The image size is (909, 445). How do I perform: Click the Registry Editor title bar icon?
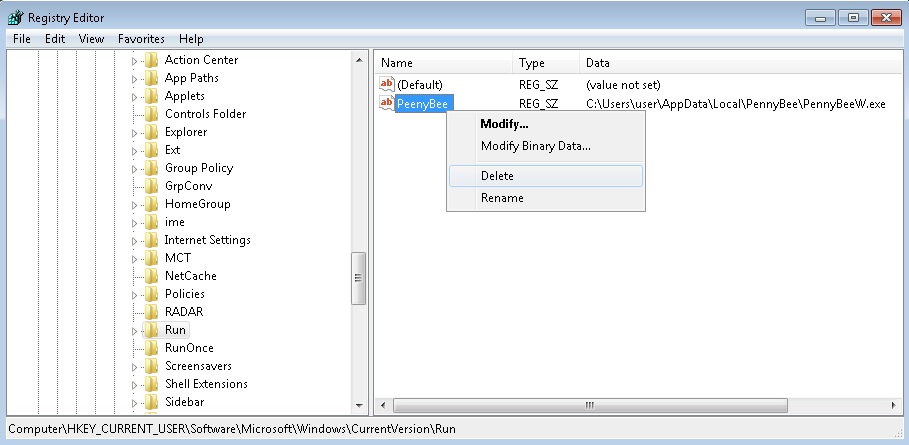pyautogui.click(x=16, y=18)
